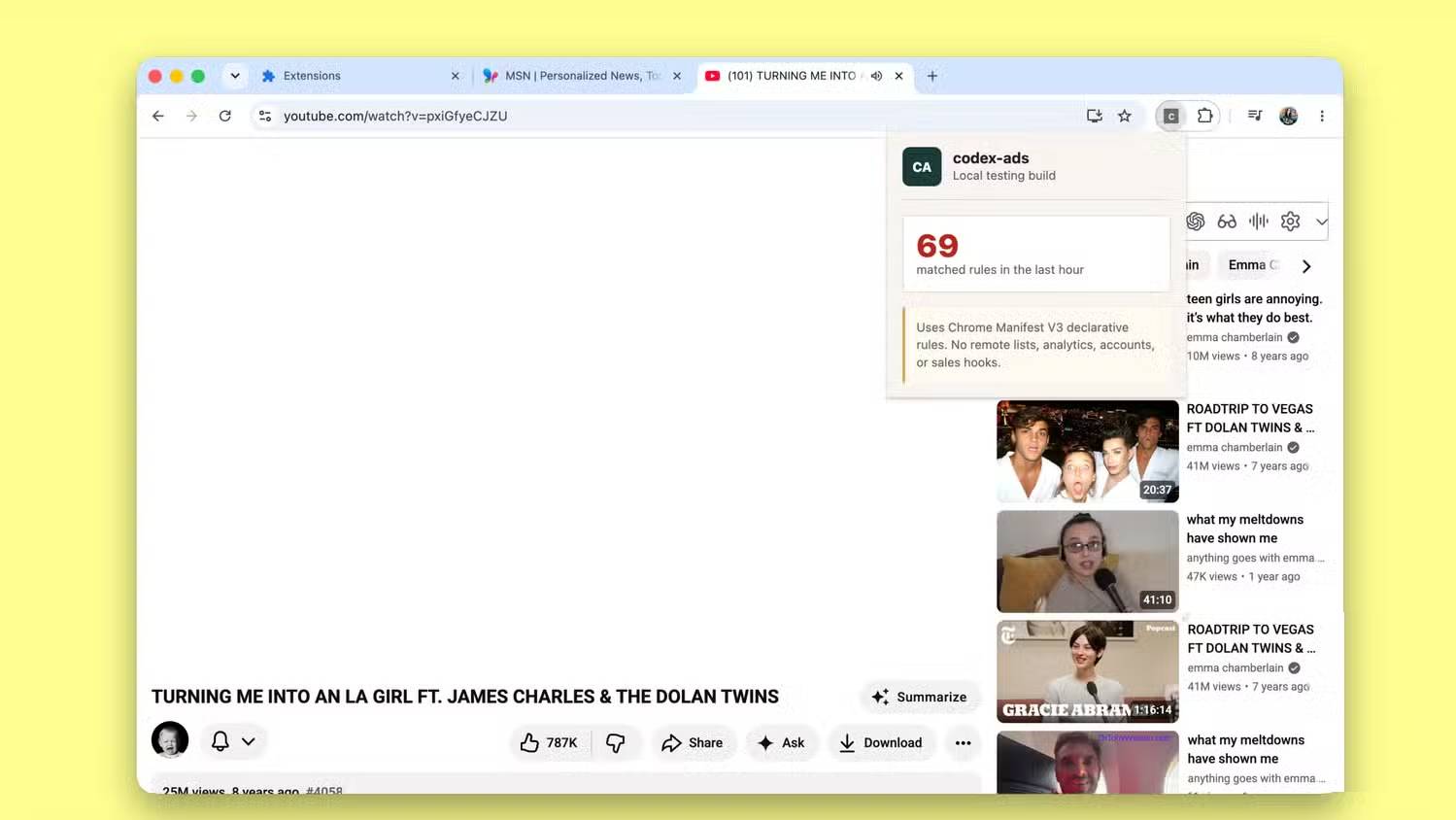Viewport: 1456px width, 820px height.
Task: Dislike the video with thumbs down
Action: (616, 742)
